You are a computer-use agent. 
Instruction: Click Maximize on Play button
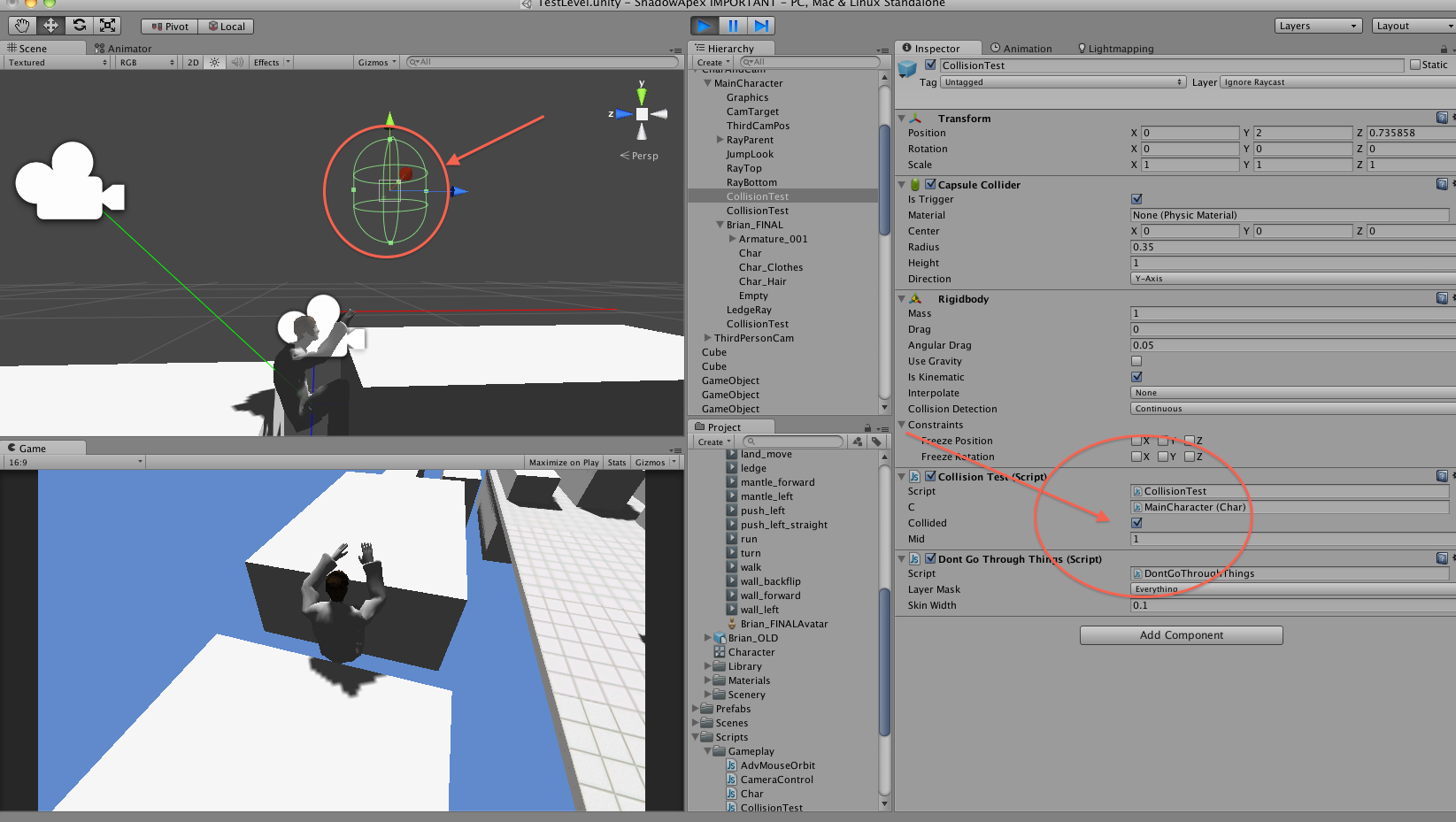[564, 463]
